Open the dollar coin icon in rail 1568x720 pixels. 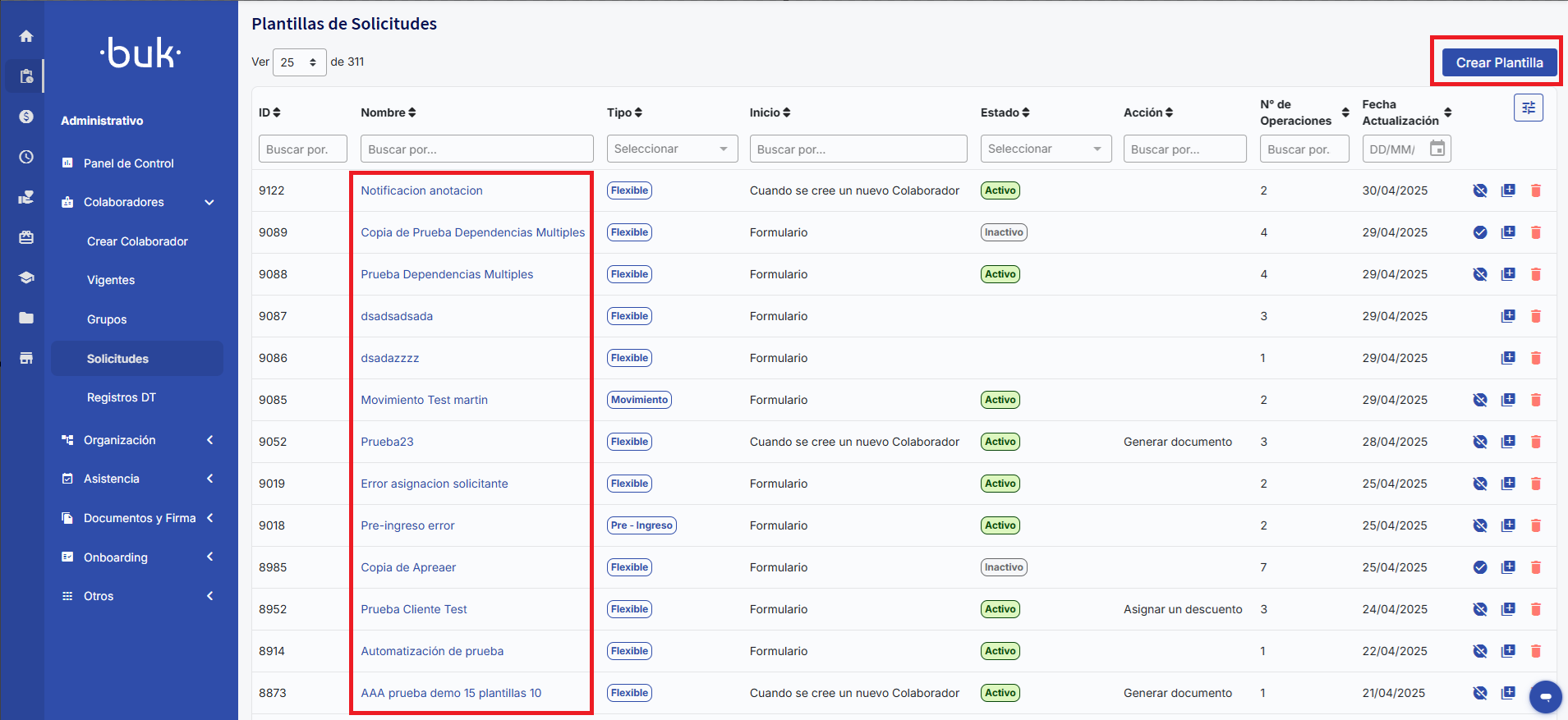click(26, 117)
